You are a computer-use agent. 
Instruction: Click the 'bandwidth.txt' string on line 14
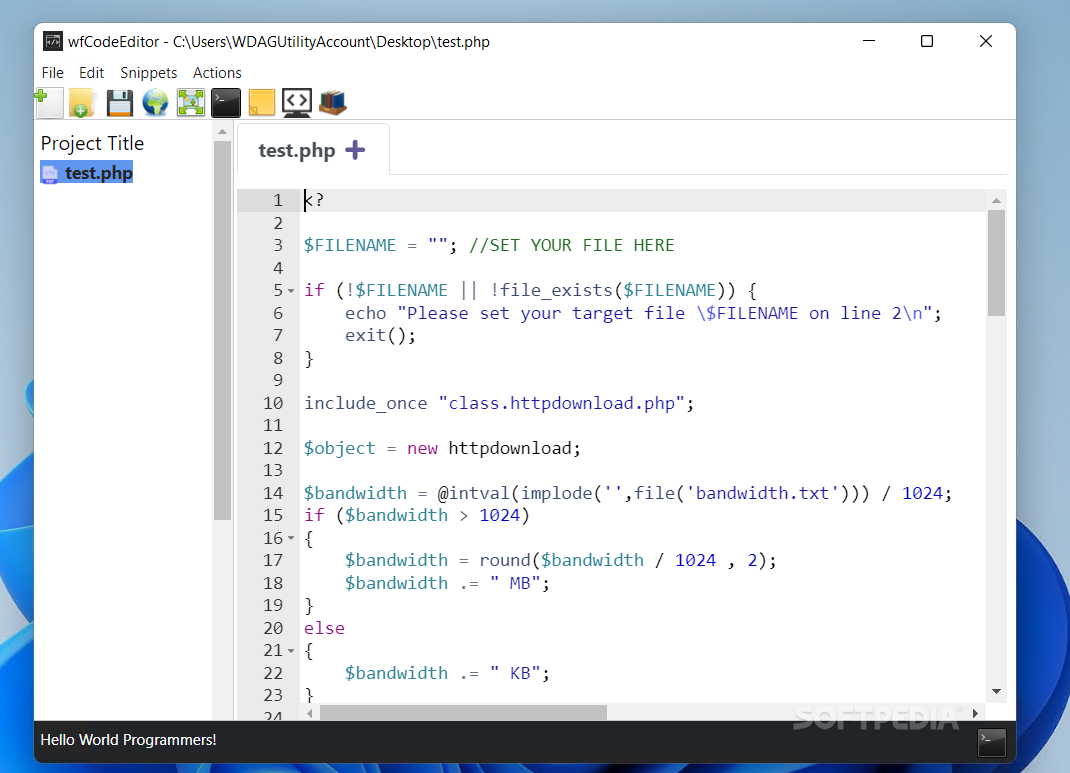tap(762, 493)
